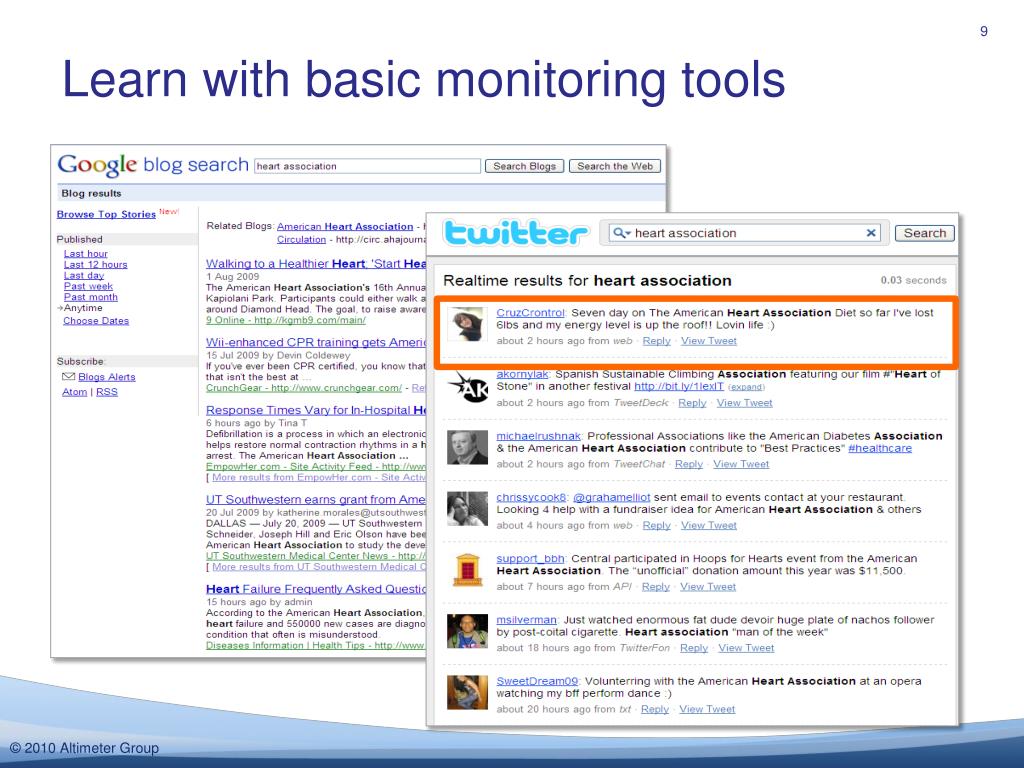
Task: Filter blog results by Last day
Action: tap(84, 275)
